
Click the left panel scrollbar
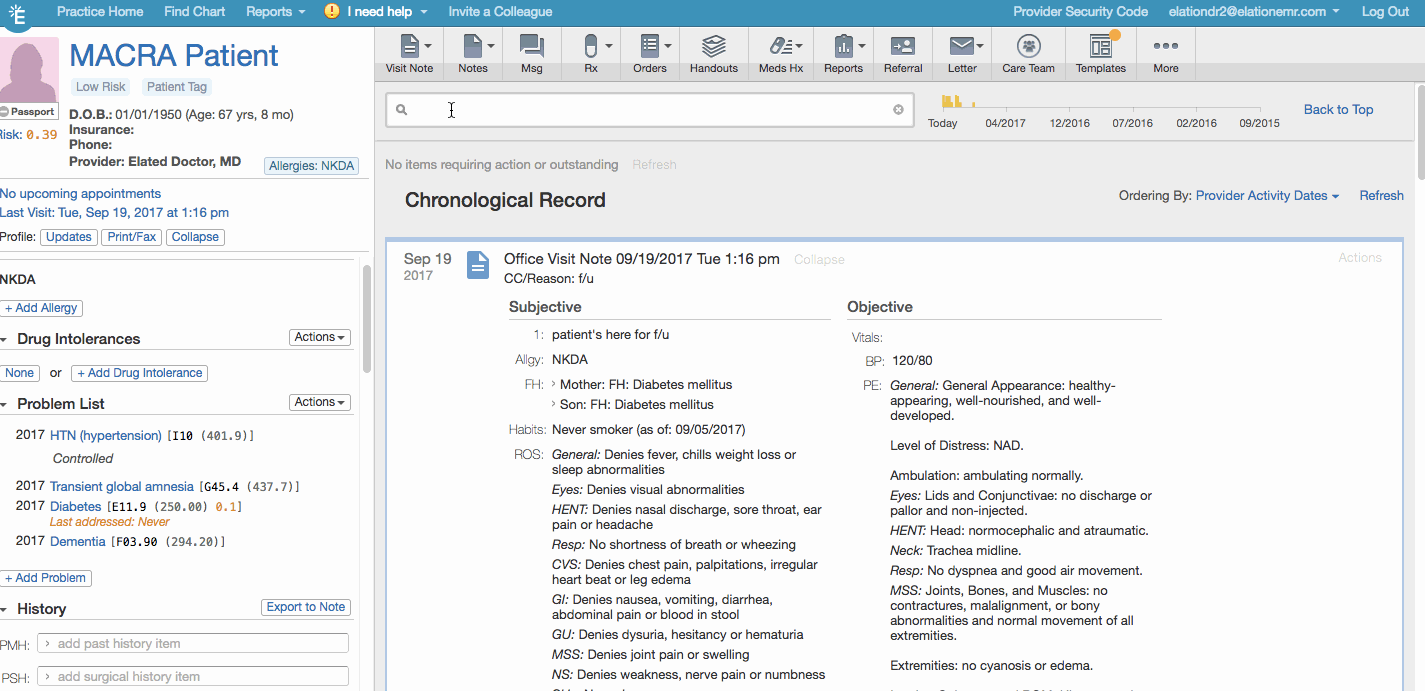pos(367,320)
